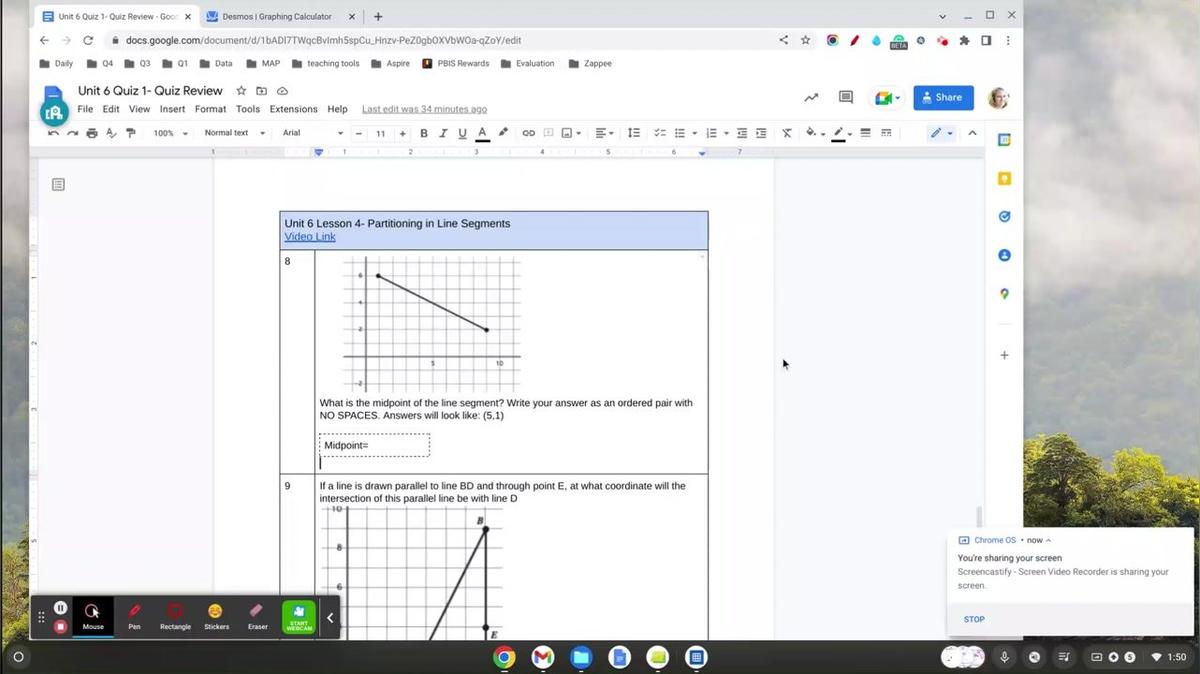The width and height of the screenshot is (1200, 674).
Task: Click into the Midpoint= answer box
Action: tap(374, 445)
